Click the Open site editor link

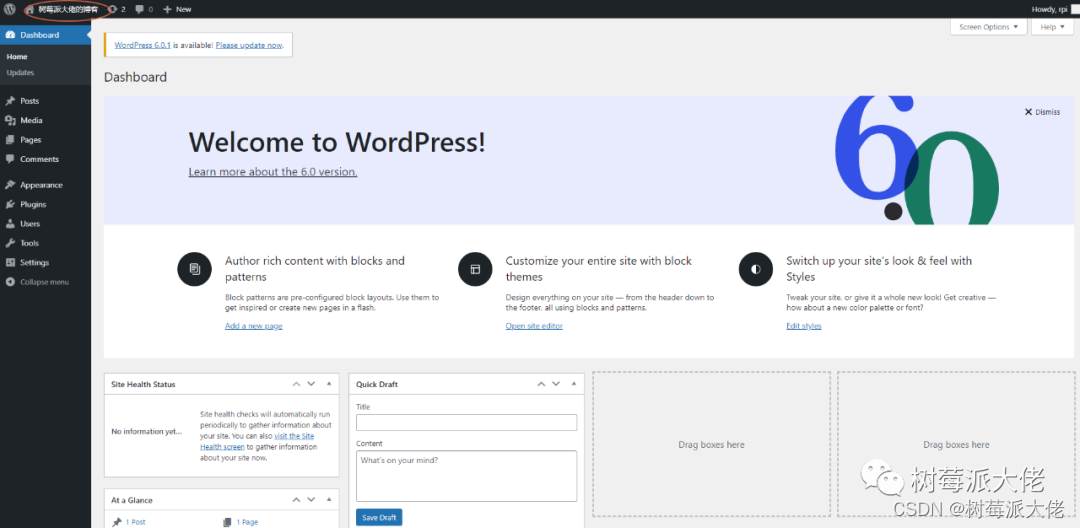(x=534, y=326)
